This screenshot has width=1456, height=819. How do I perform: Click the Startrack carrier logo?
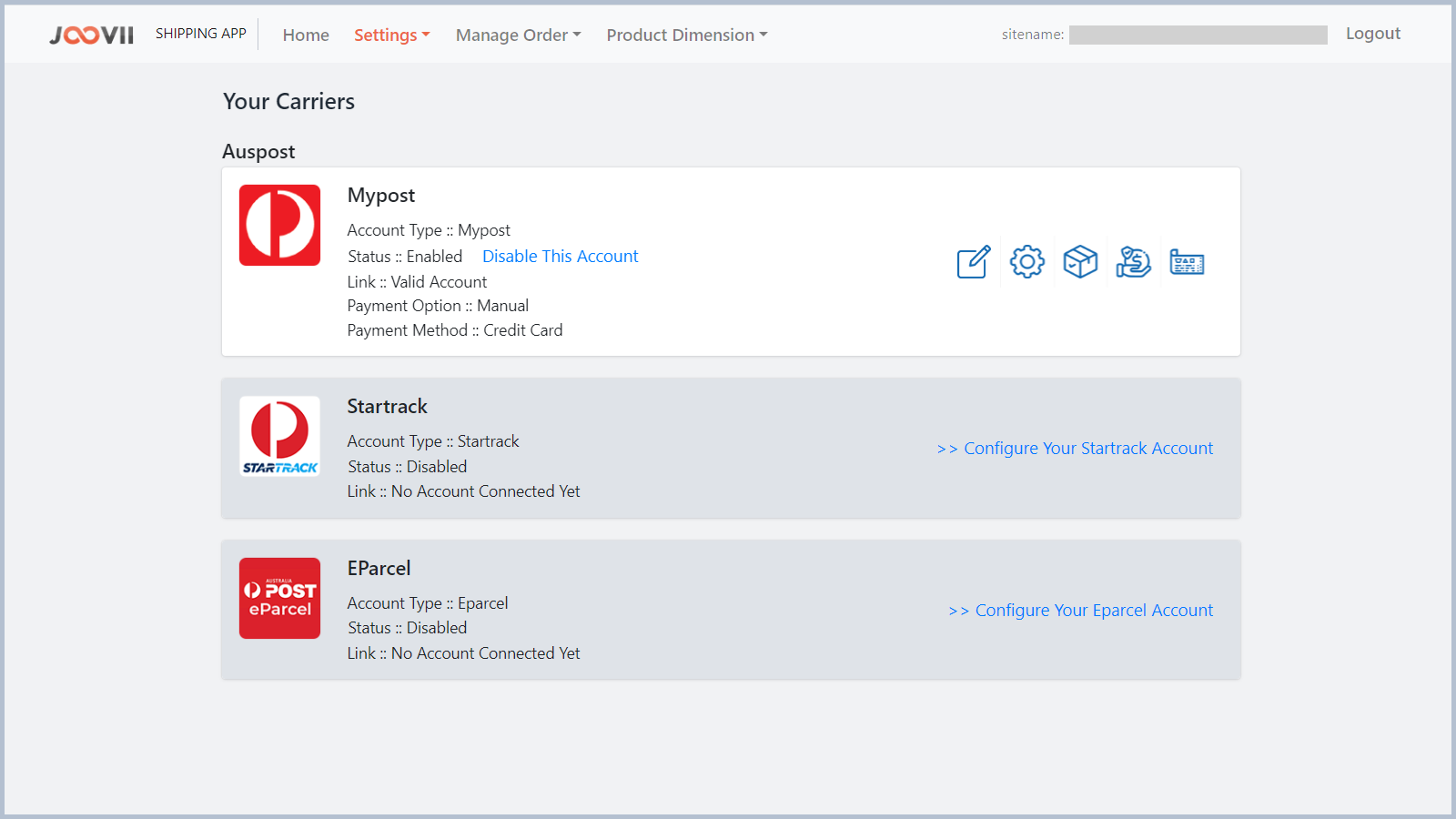[x=279, y=436]
